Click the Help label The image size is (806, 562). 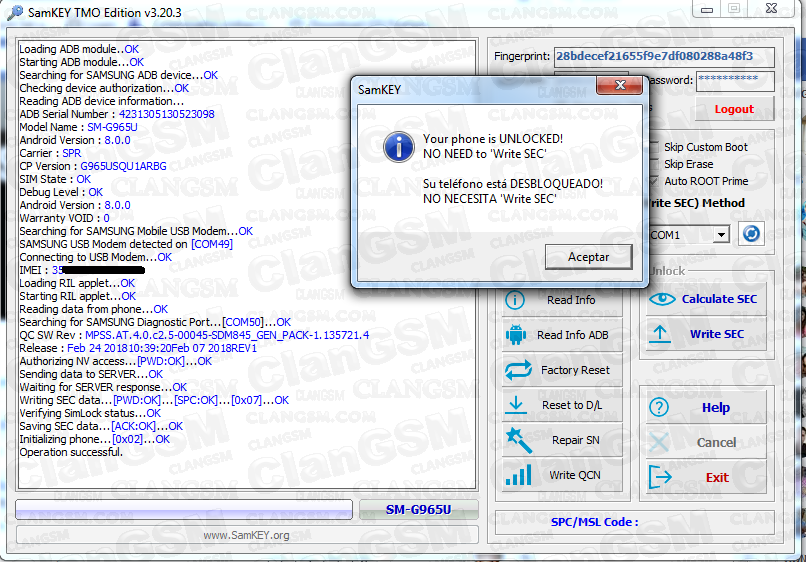point(716,408)
